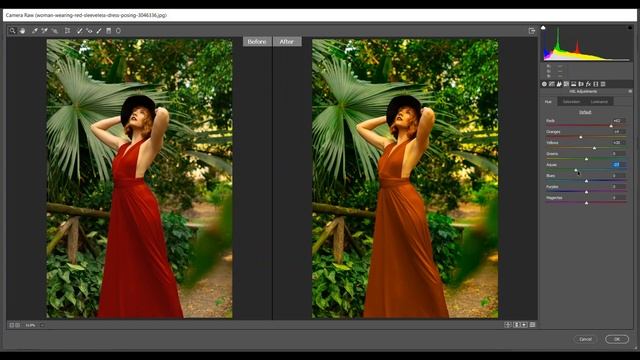Click the Cancel button
The height and width of the screenshot is (360, 640).
point(585,339)
